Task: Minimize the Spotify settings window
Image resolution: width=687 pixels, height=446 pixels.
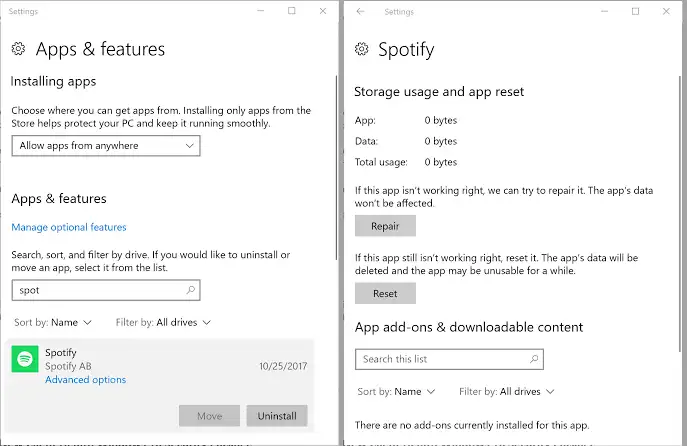Action: (604, 11)
